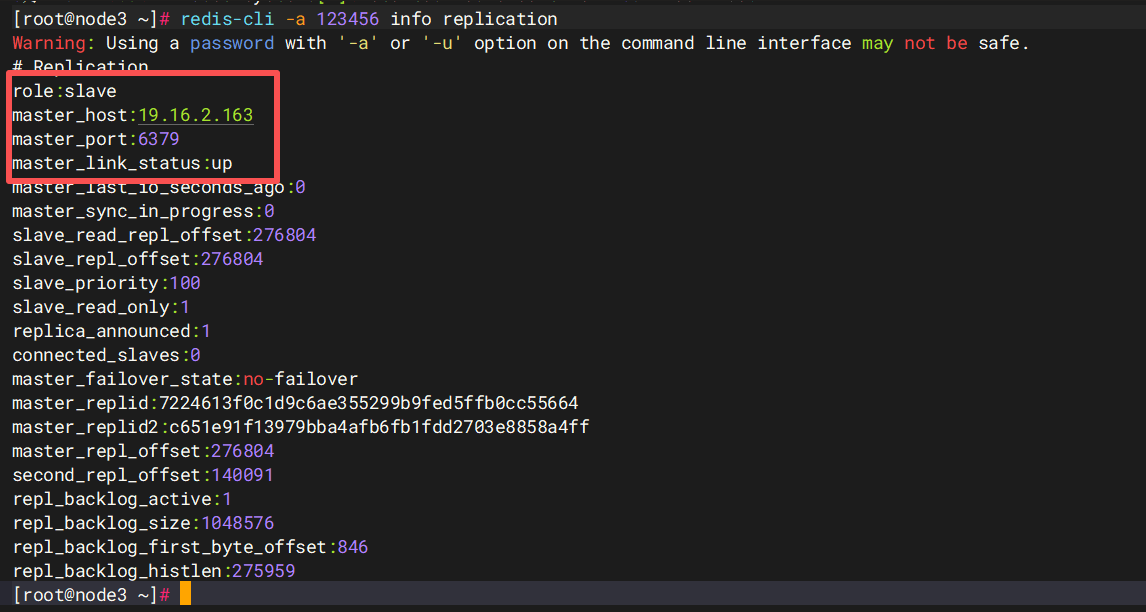Viewport: 1146px width, 612px height.
Task: Click the master_link_status:up line
Action: pyautogui.click(x=122, y=163)
